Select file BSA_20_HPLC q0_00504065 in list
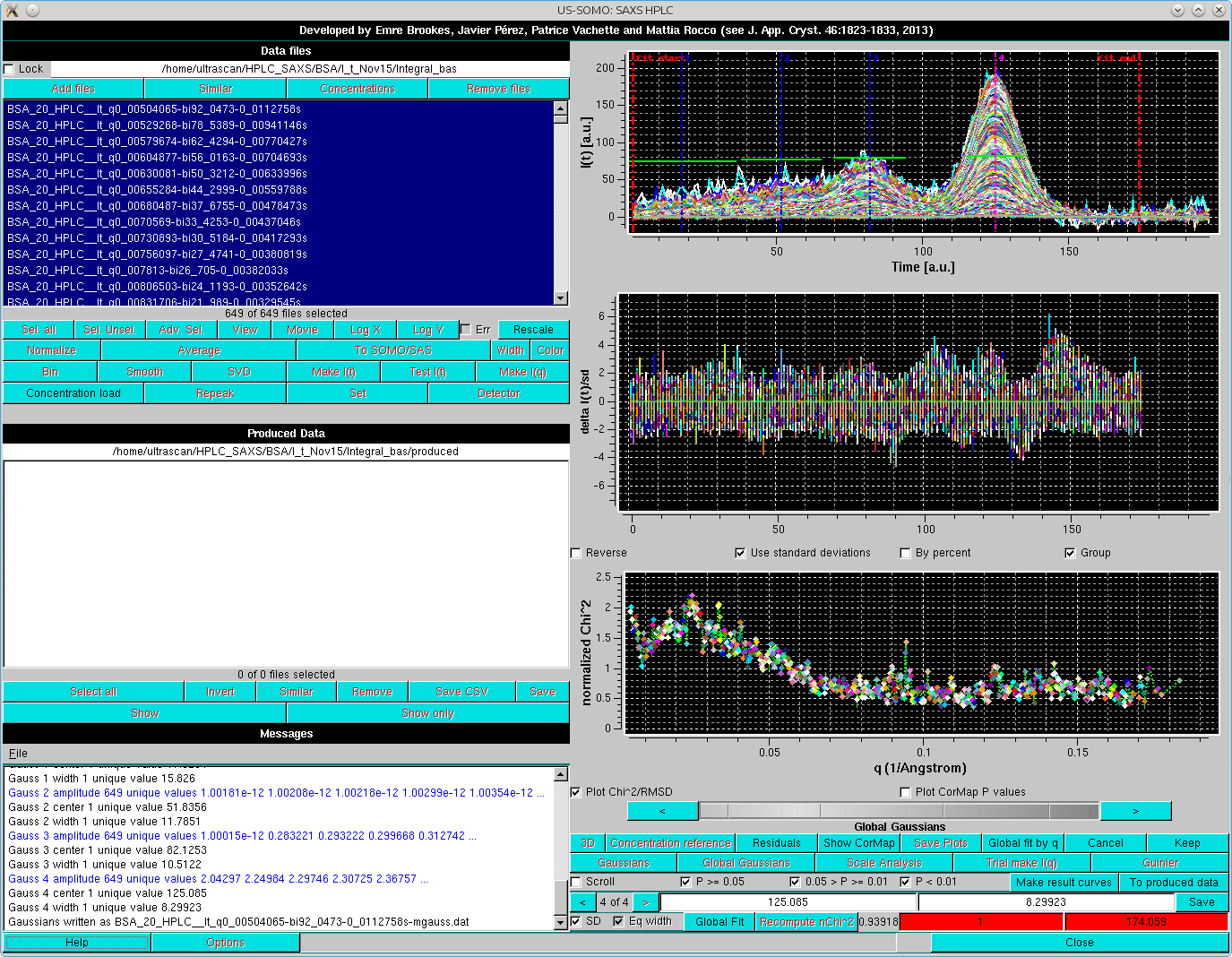Screen dimensions: 1232x957 click(278, 109)
